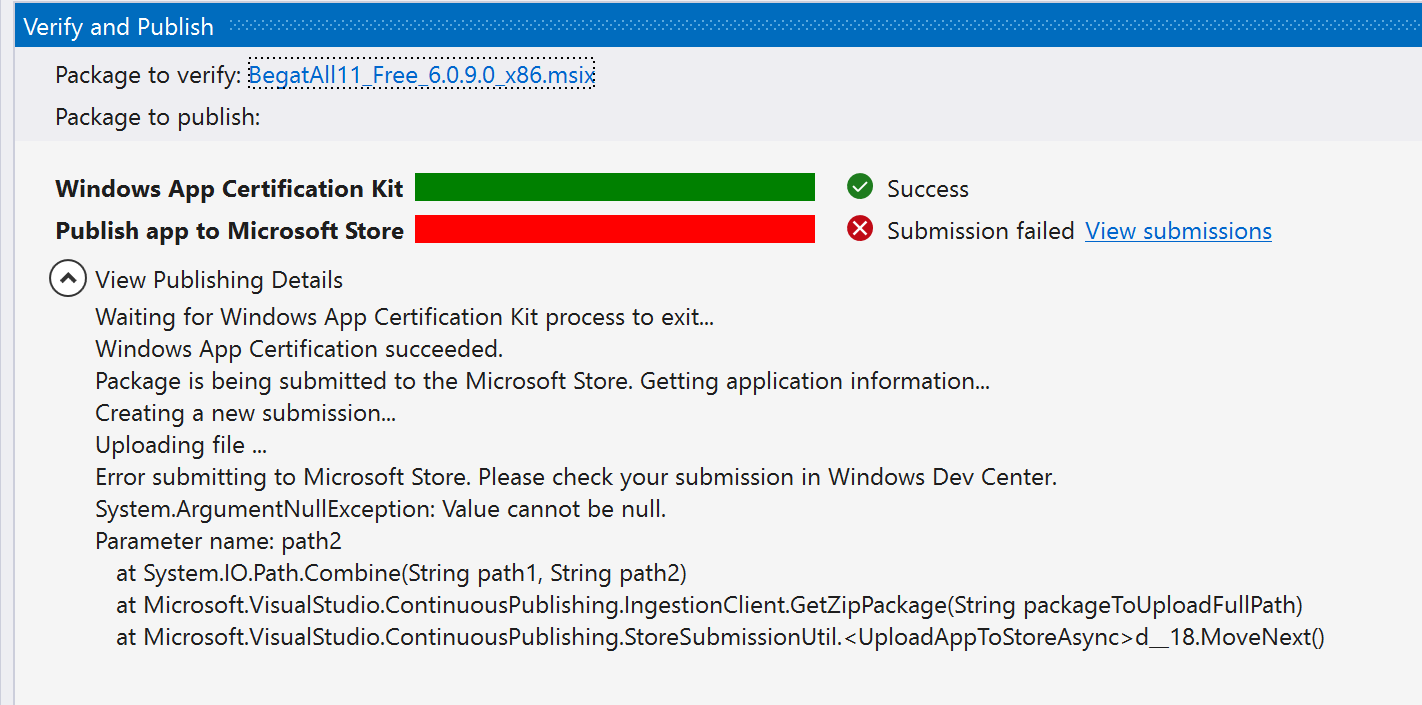1422x705 pixels.
Task: Open the View submissions link
Action: click(1178, 230)
